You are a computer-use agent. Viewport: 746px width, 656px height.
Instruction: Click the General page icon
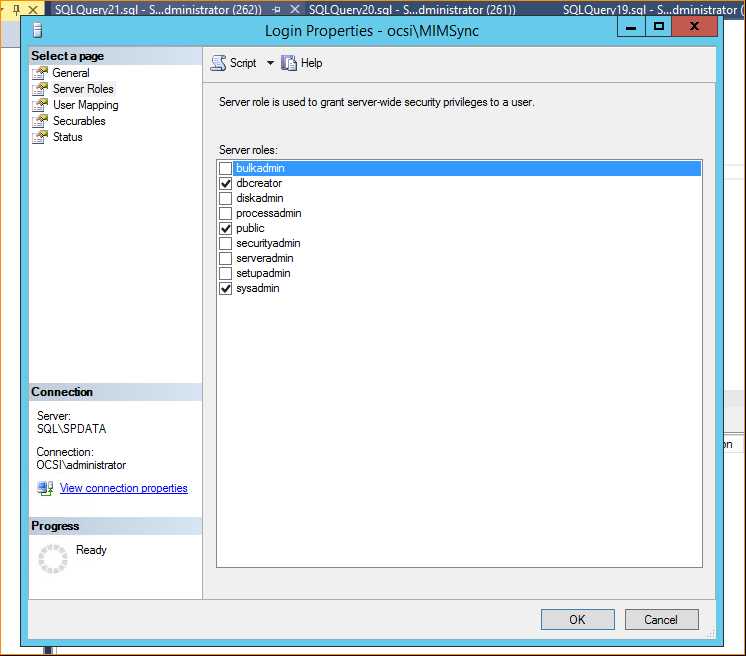(x=40, y=73)
